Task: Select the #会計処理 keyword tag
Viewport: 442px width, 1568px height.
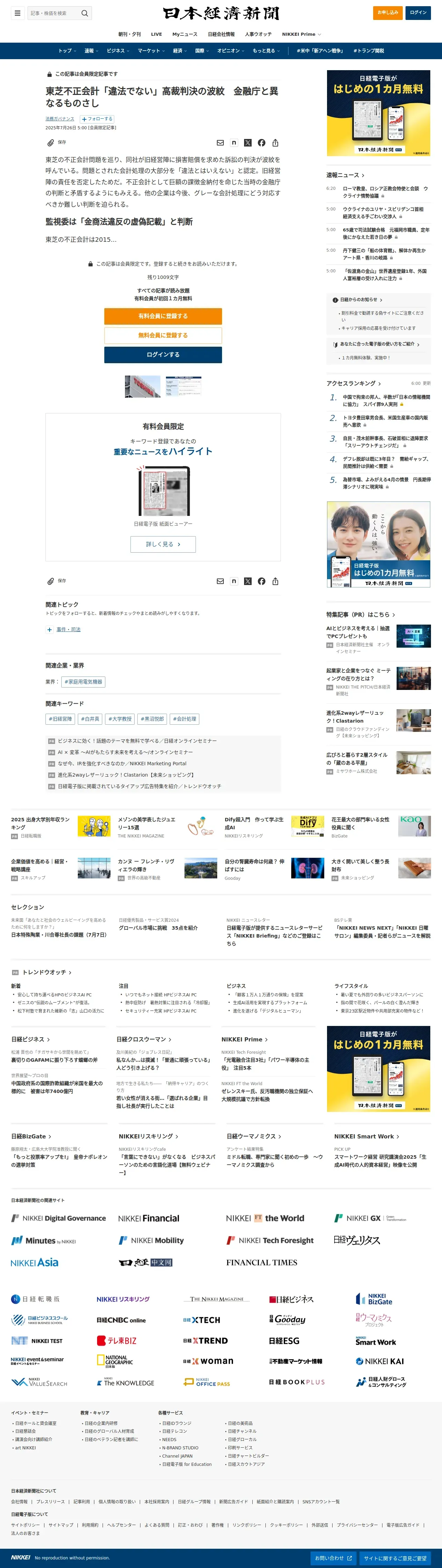Action: pos(185,720)
